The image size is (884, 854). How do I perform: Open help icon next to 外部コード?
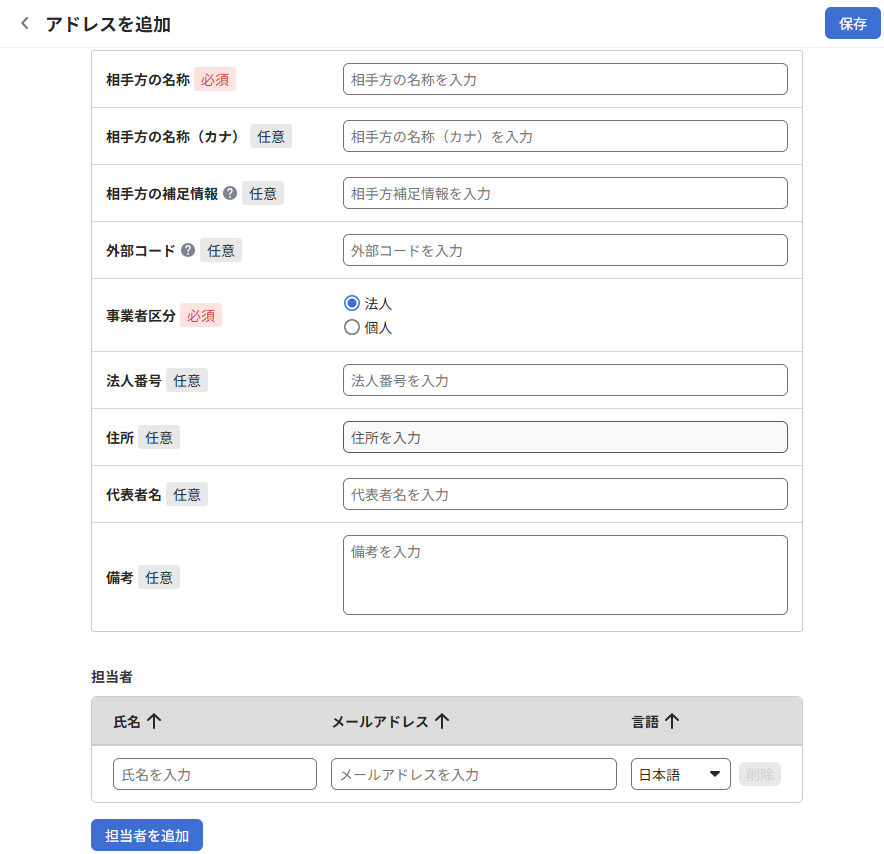click(x=188, y=250)
